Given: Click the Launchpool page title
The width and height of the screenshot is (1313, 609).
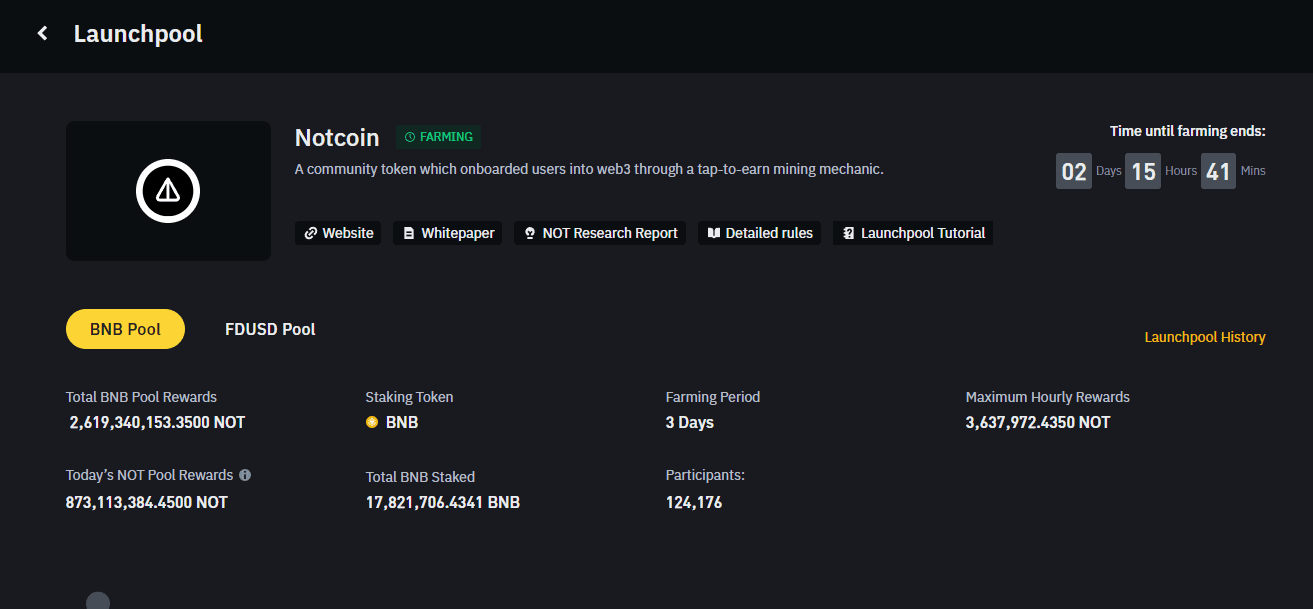Looking at the screenshot, I should (x=138, y=34).
